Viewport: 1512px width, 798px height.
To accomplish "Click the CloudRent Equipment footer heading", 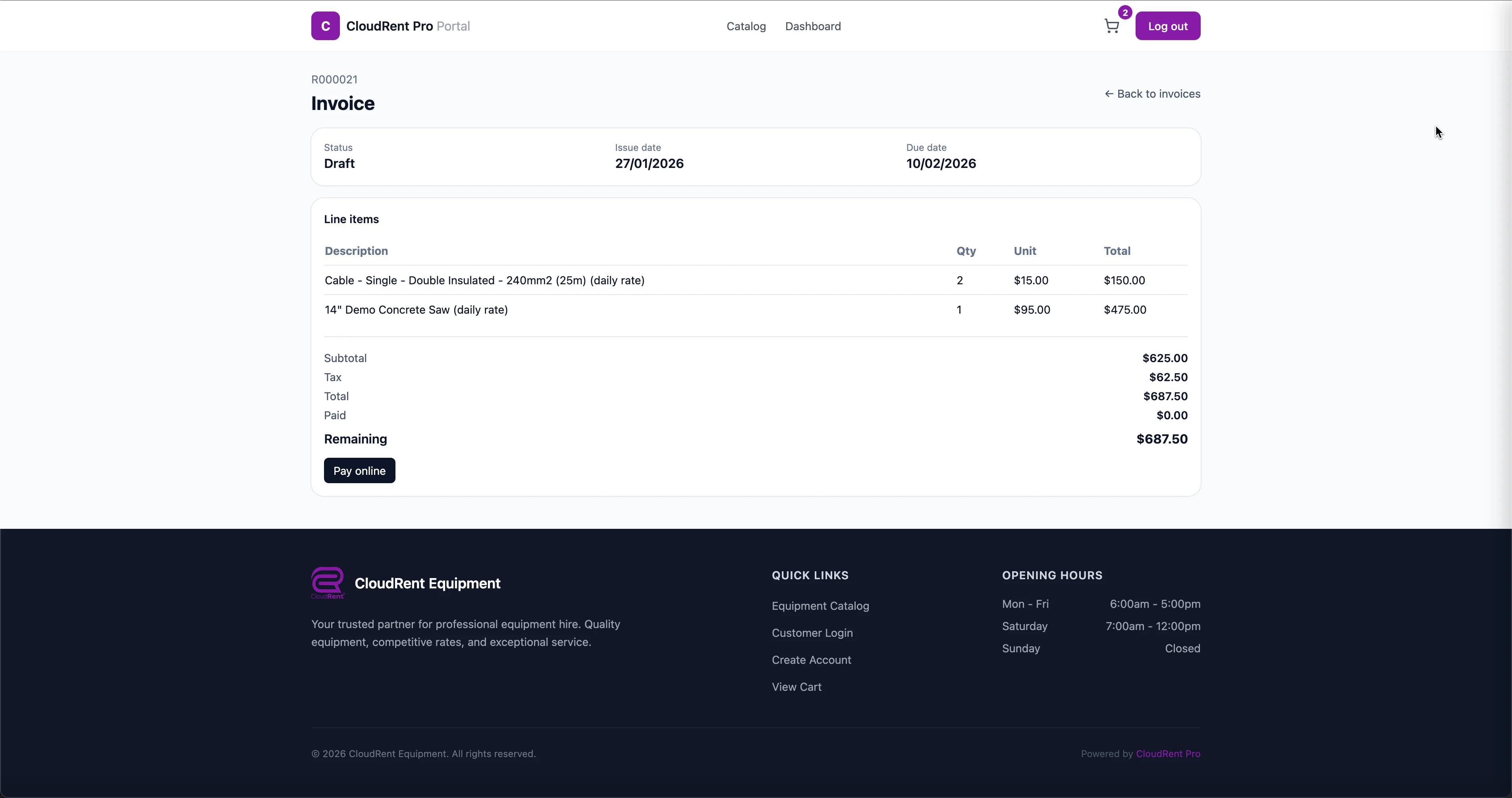I will [x=427, y=583].
